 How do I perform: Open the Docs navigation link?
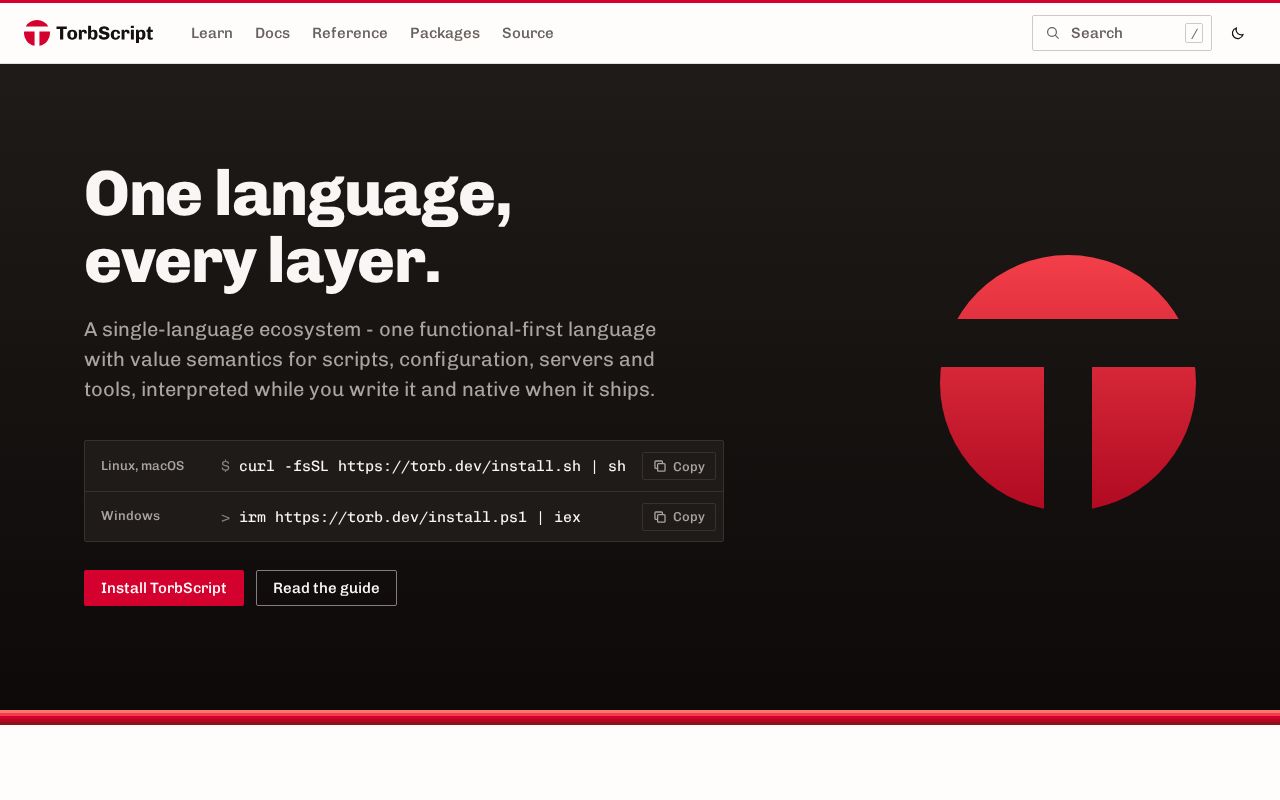[x=272, y=33]
